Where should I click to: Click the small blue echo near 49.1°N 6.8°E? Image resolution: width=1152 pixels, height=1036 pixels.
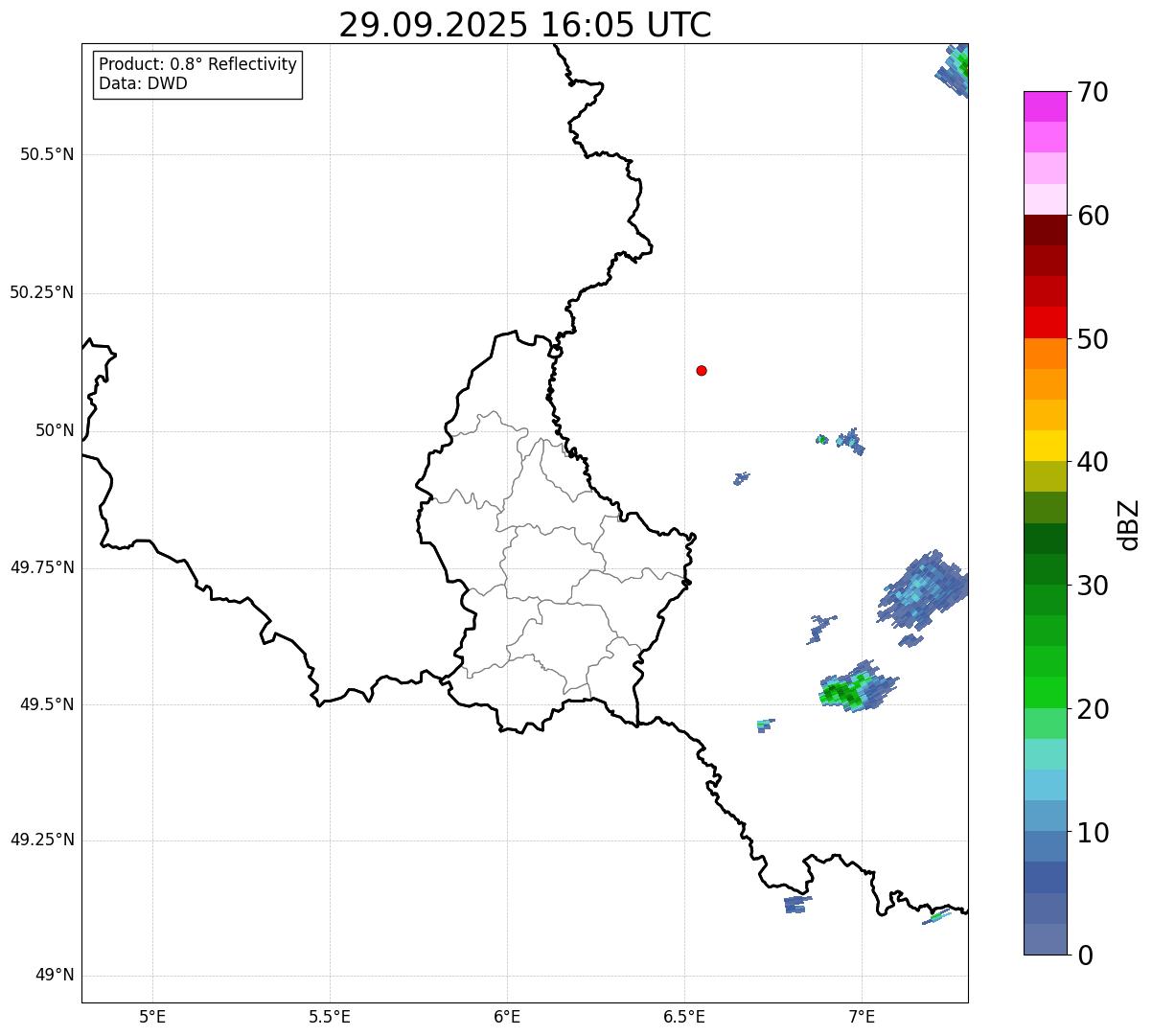(796, 904)
